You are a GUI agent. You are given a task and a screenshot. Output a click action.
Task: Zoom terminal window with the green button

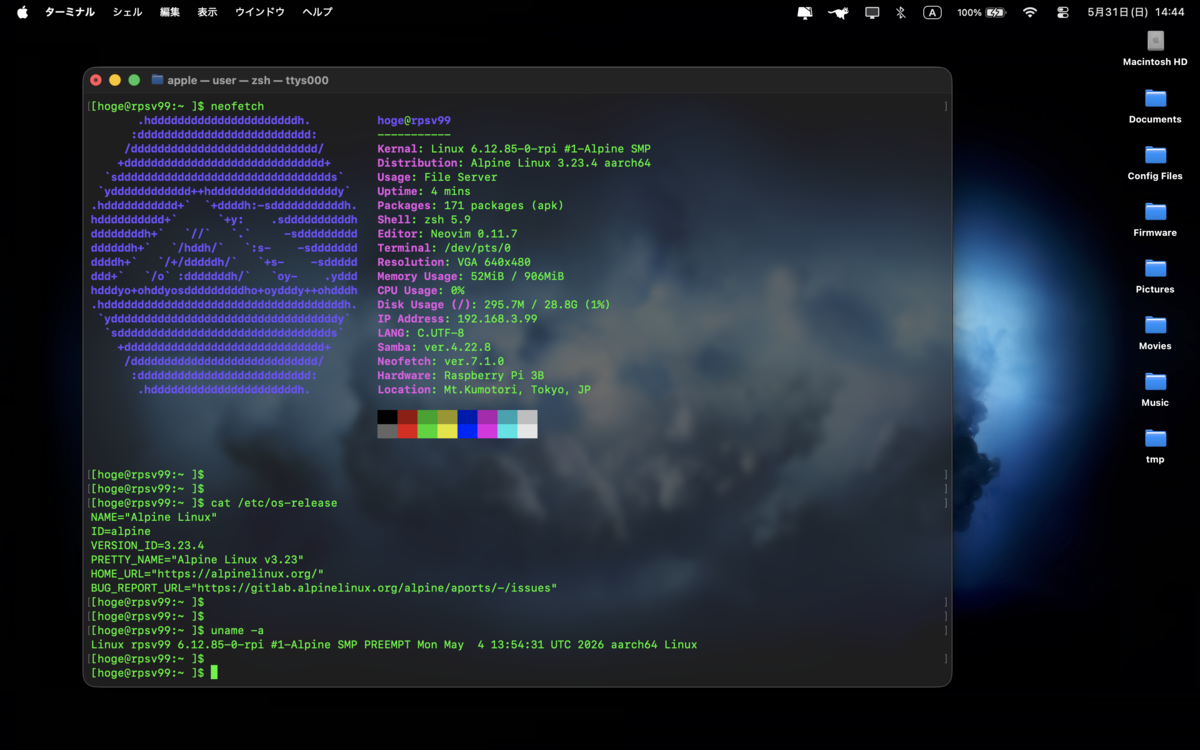[x=134, y=80]
